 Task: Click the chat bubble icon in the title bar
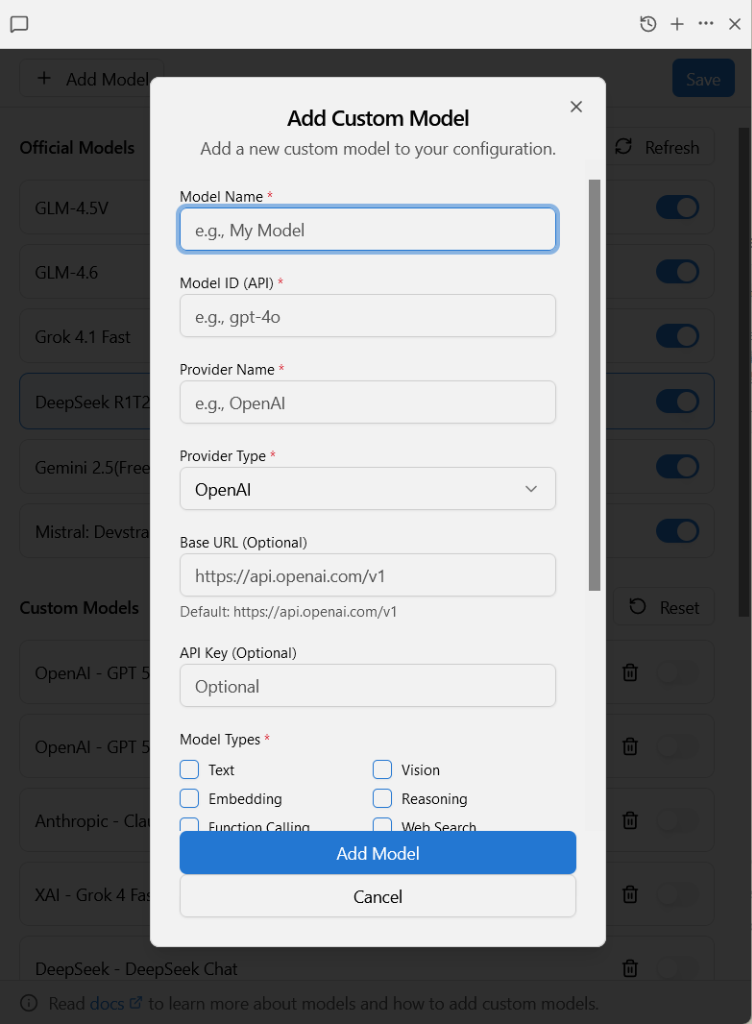click(19, 24)
